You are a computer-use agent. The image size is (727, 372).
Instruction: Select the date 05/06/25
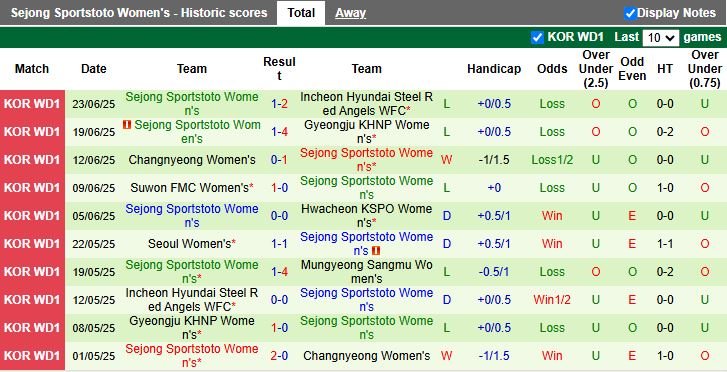point(94,216)
